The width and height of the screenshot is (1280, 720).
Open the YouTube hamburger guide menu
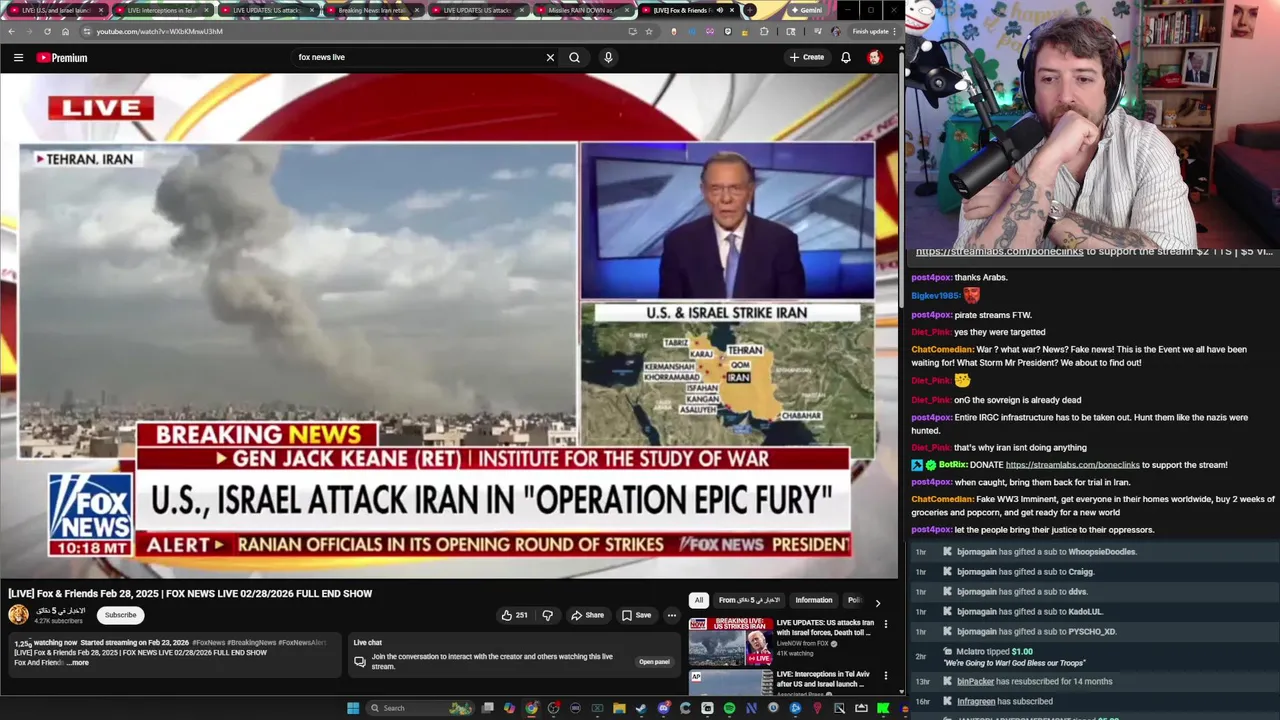pyautogui.click(x=18, y=58)
